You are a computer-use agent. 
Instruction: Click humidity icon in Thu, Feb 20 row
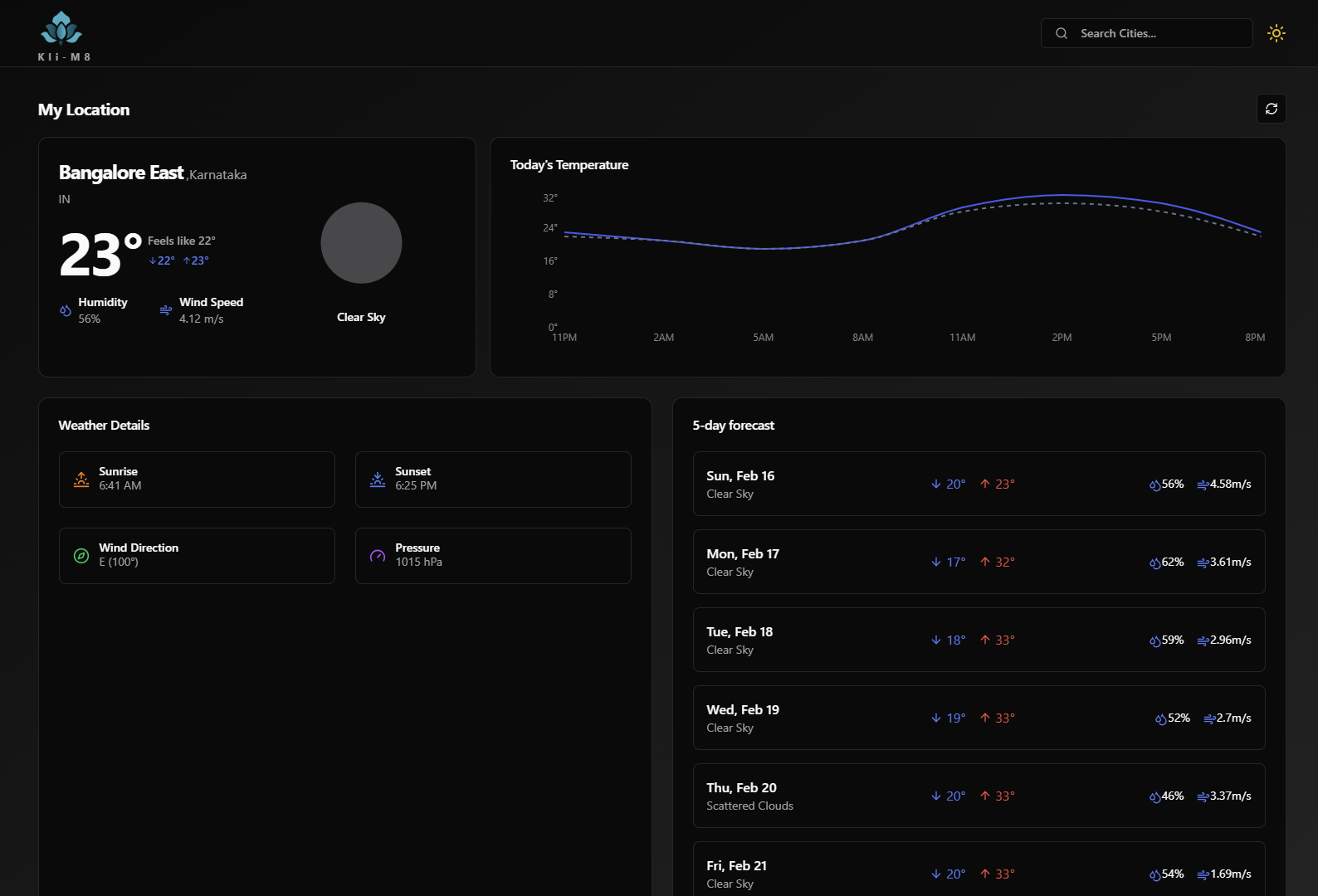(1155, 796)
